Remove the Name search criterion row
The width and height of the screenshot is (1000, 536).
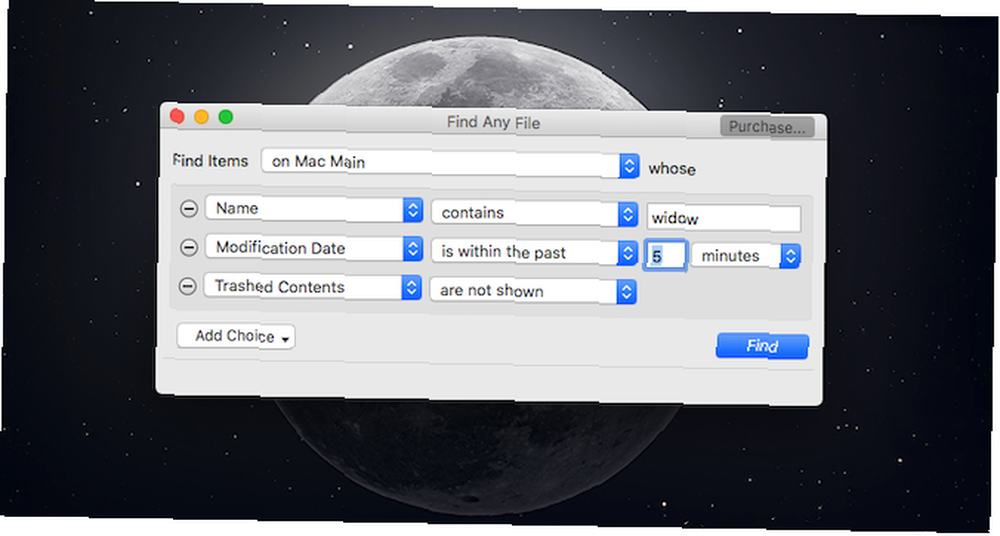tap(189, 208)
